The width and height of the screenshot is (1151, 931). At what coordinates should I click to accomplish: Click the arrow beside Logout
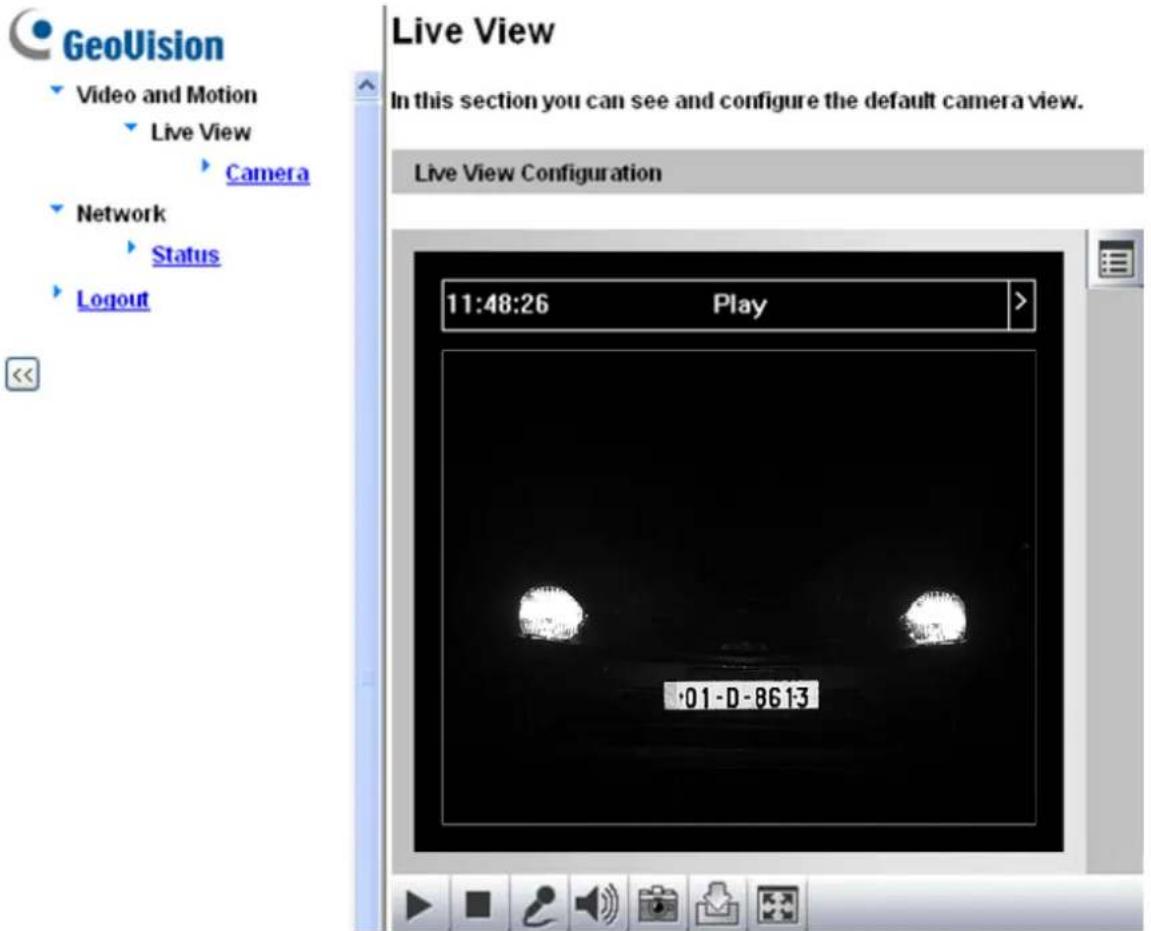tap(57, 292)
